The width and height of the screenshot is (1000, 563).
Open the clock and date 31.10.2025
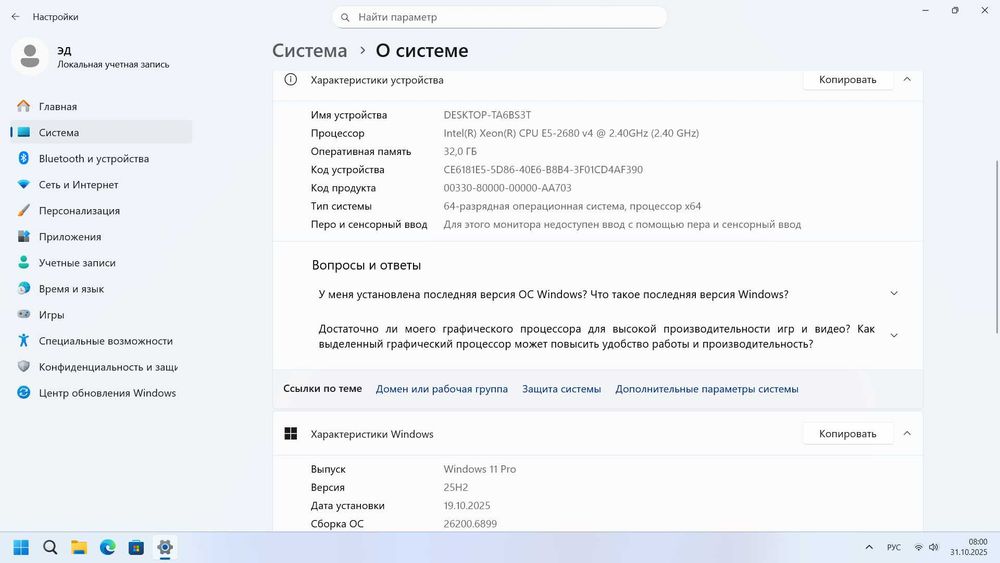click(969, 547)
